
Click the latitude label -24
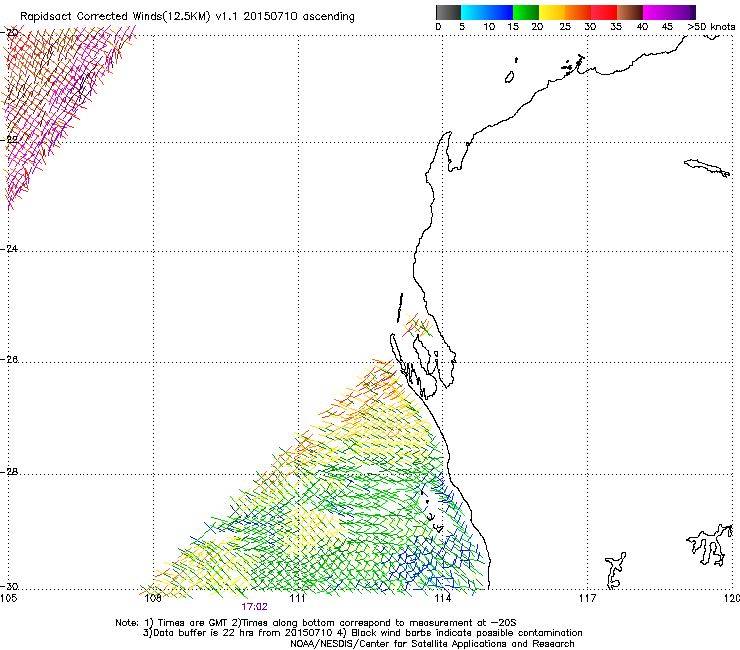(x=10, y=248)
